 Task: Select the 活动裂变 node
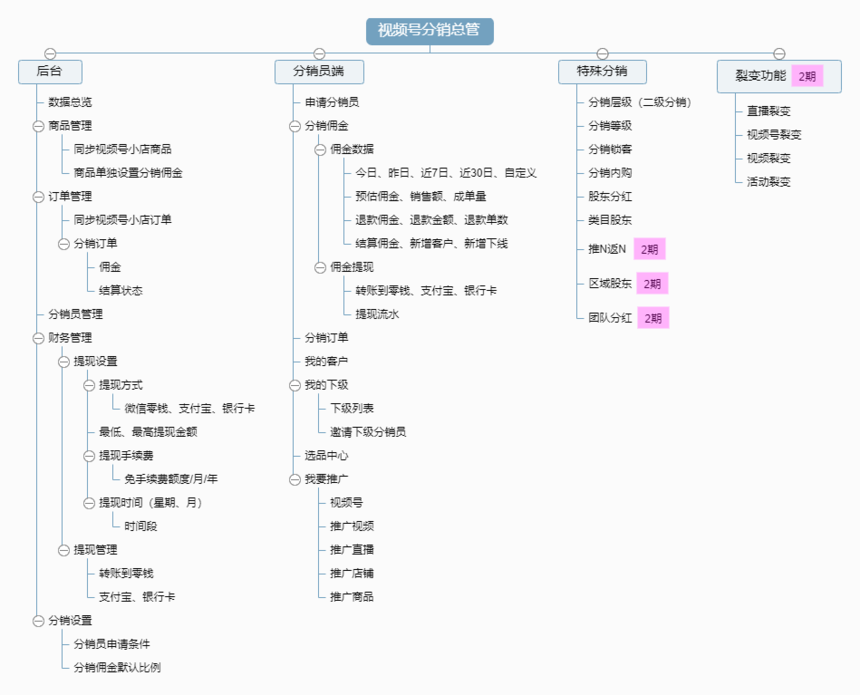[x=769, y=182]
